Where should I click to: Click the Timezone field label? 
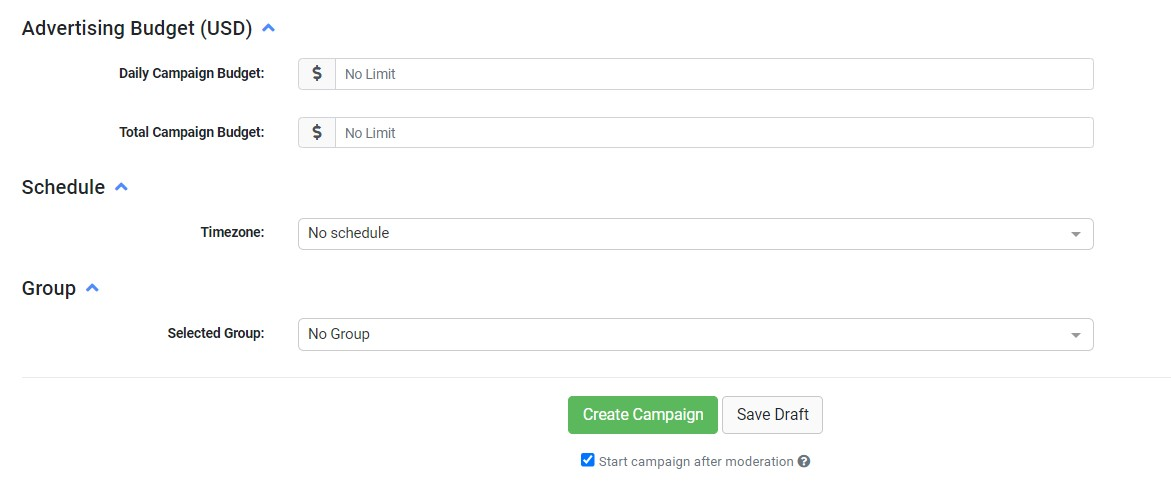click(x=232, y=232)
